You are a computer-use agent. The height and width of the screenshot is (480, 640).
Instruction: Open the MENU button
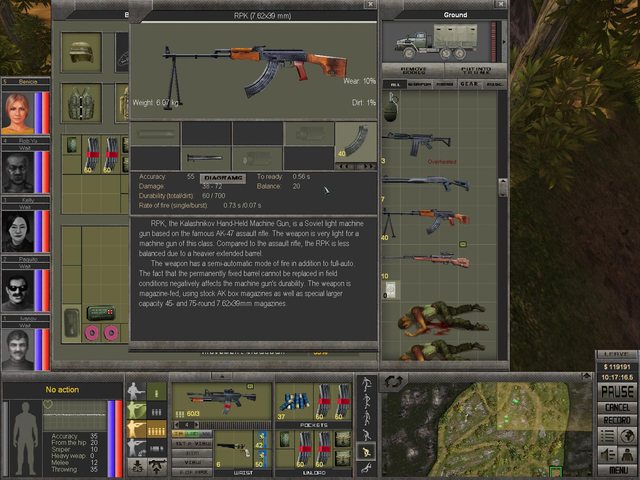pos(617,471)
